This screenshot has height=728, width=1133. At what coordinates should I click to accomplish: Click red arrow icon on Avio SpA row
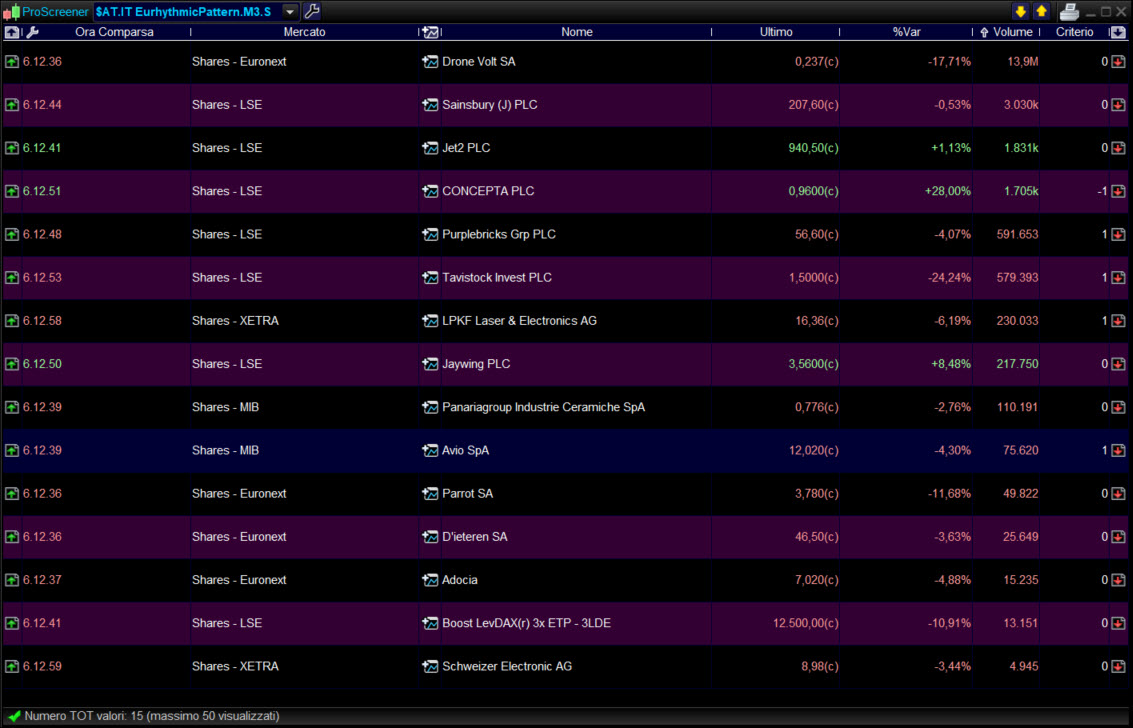(1118, 451)
